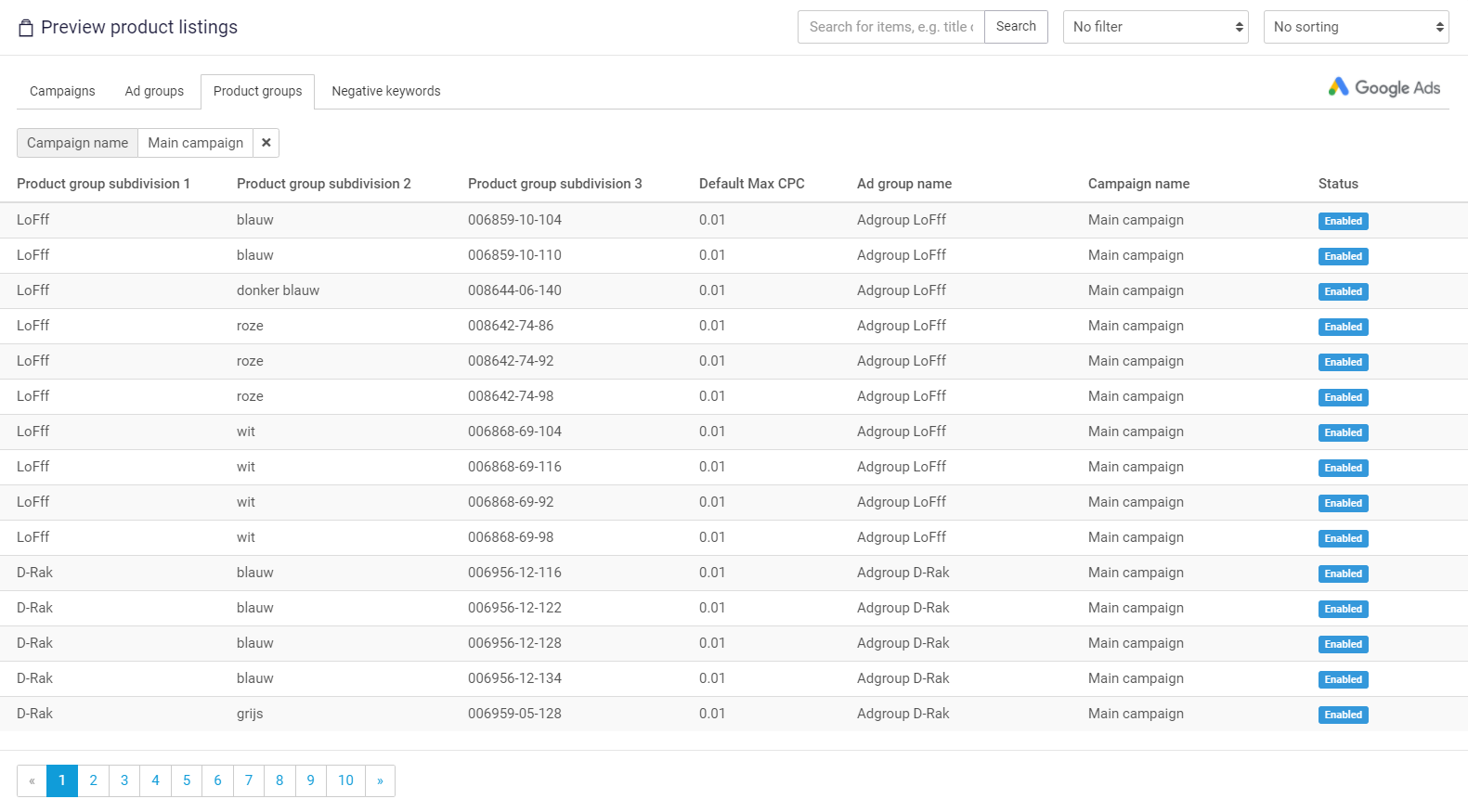Click the shopping bag icon beside the title
1468x812 pixels.
26,28
